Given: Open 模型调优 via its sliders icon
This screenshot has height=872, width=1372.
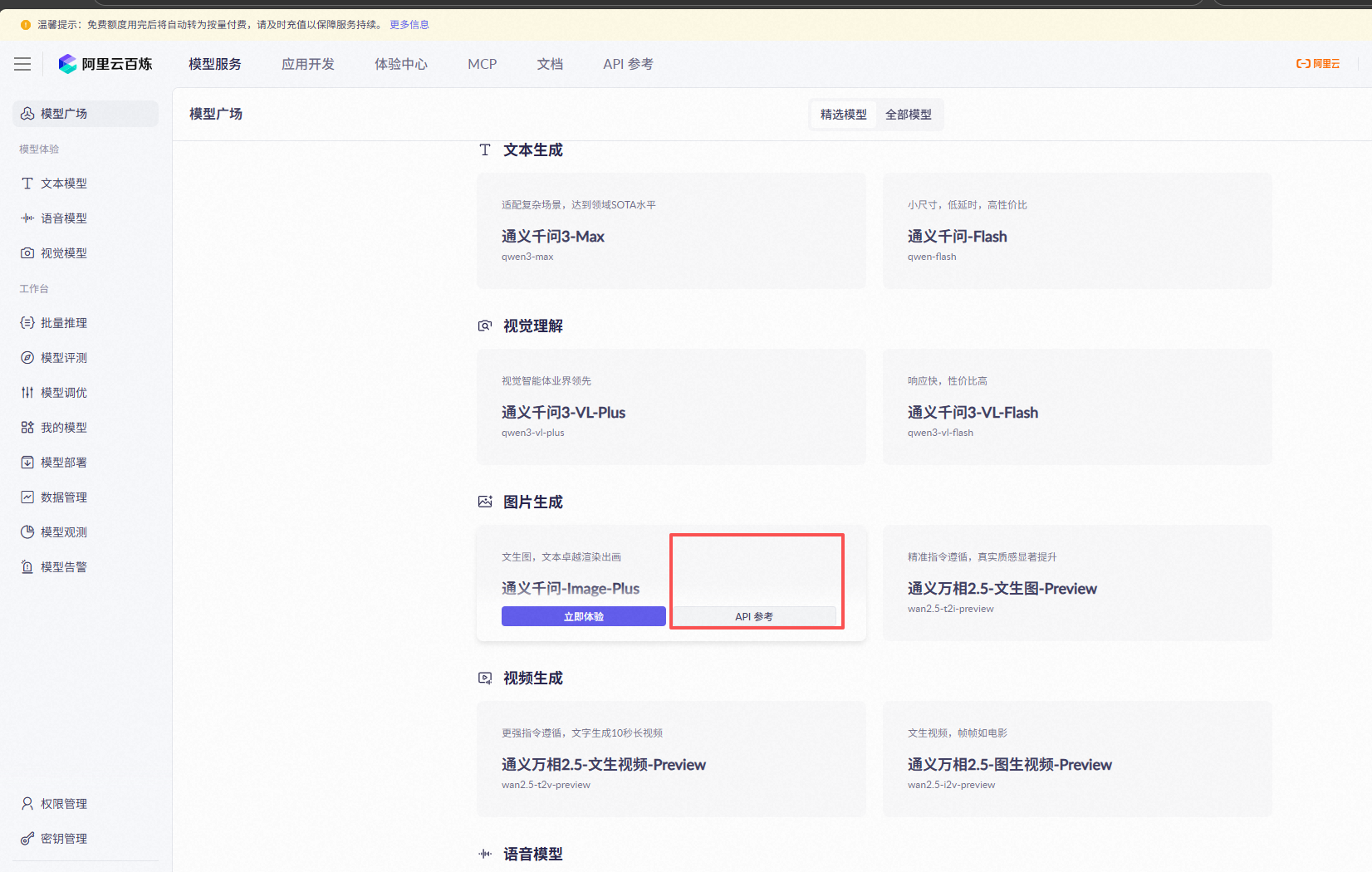Looking at the screenshot, I should point(27,393).
